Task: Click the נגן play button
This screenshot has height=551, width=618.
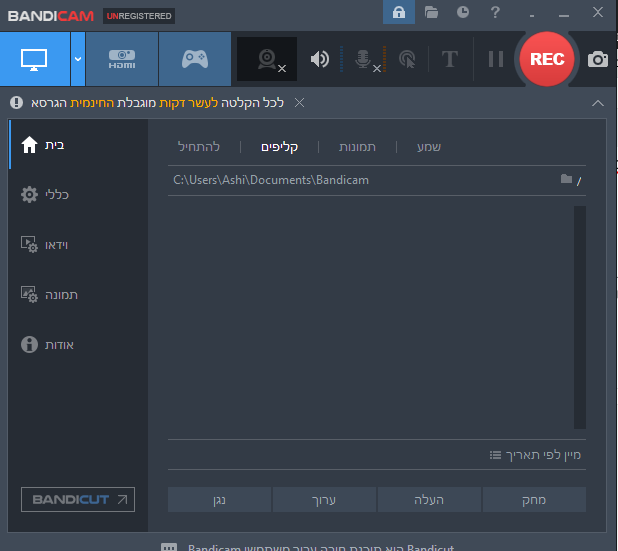Action: pyautogui.click(x=220, y=500)
